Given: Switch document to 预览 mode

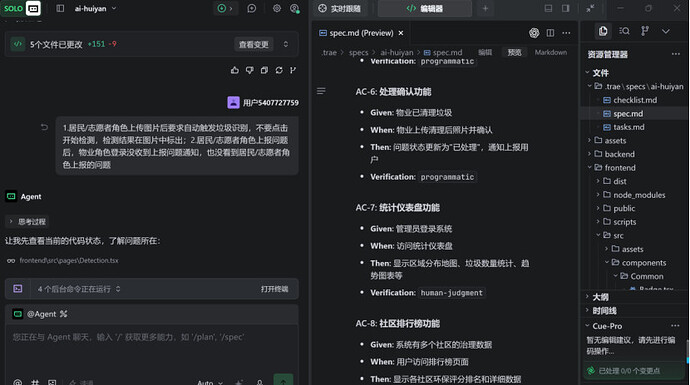Looking at the screenshot, I should pyautogui.click(x=514, y=52).
